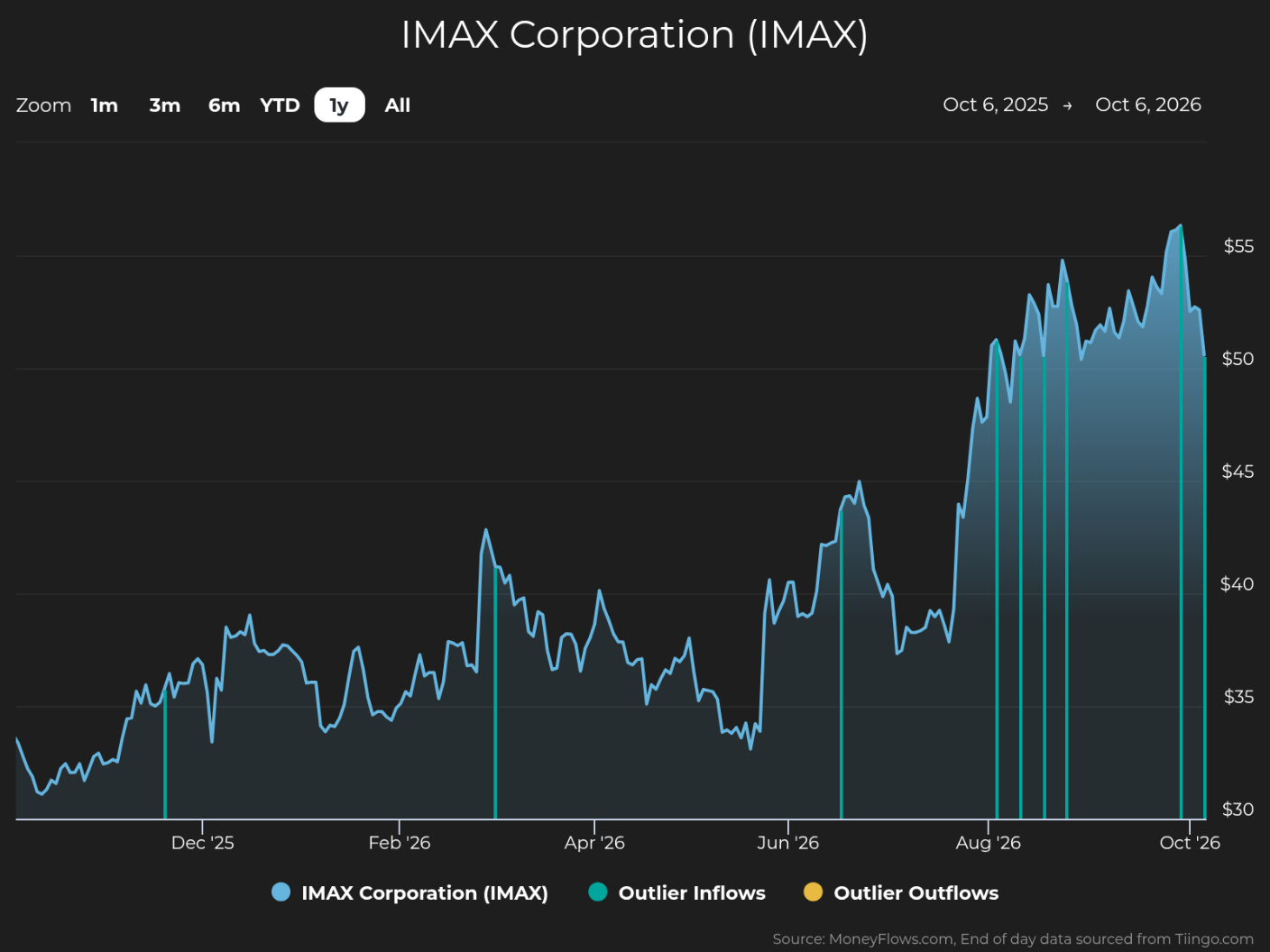This screenshot has width=1270, height=952.
Task: Click the $35 price axis label
Action: coord(1238,697)
